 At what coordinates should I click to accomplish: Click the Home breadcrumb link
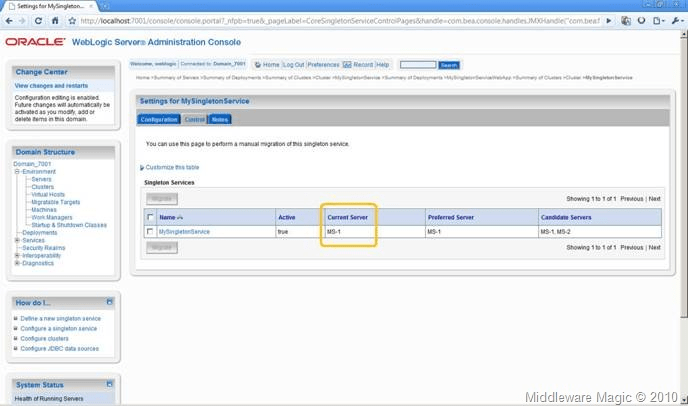143,77
